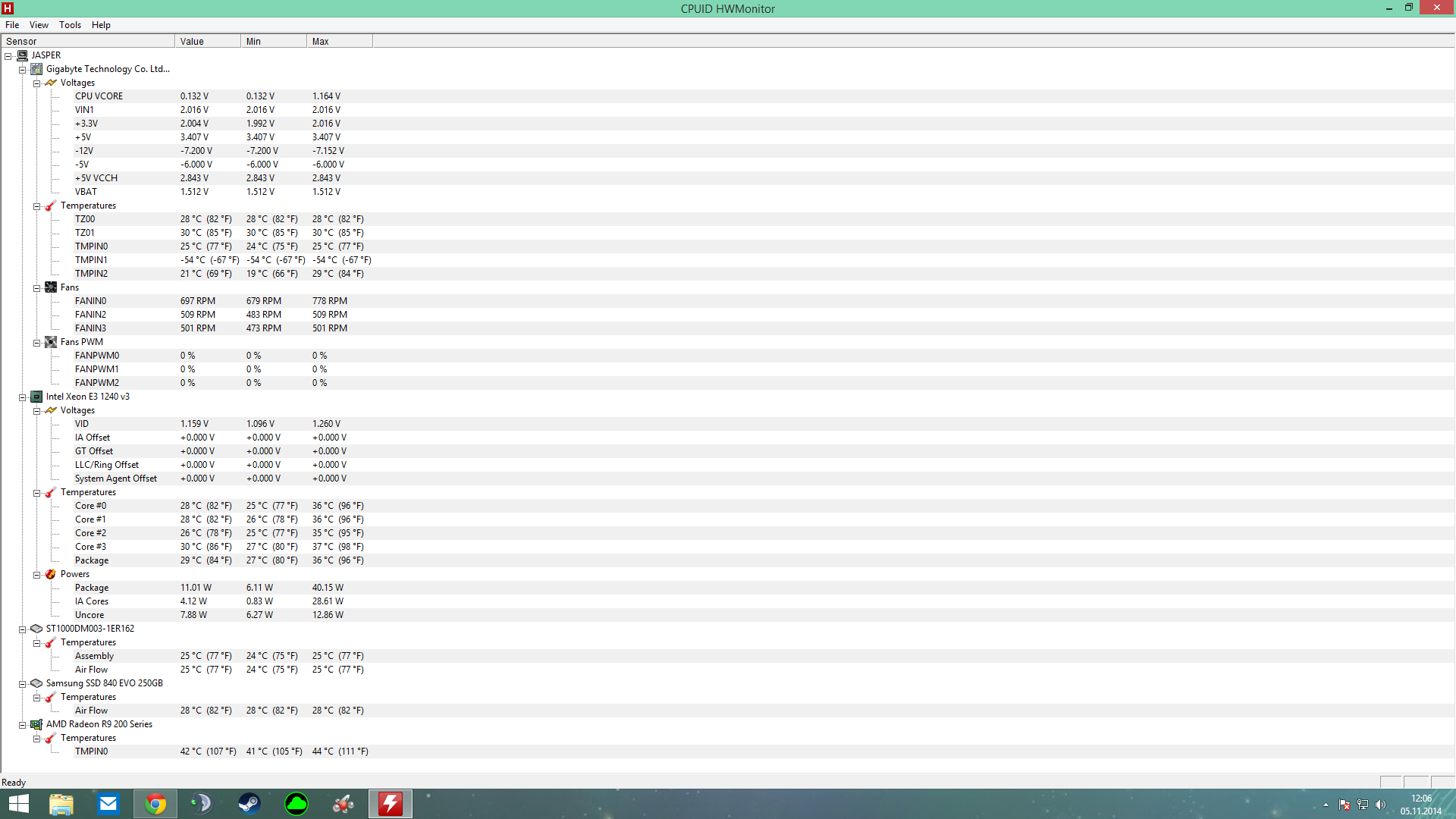Image resolution: width=1456 pixels, height=819 pixels.
Task: Collapse the Powers section expander
Action: (37, 575)
